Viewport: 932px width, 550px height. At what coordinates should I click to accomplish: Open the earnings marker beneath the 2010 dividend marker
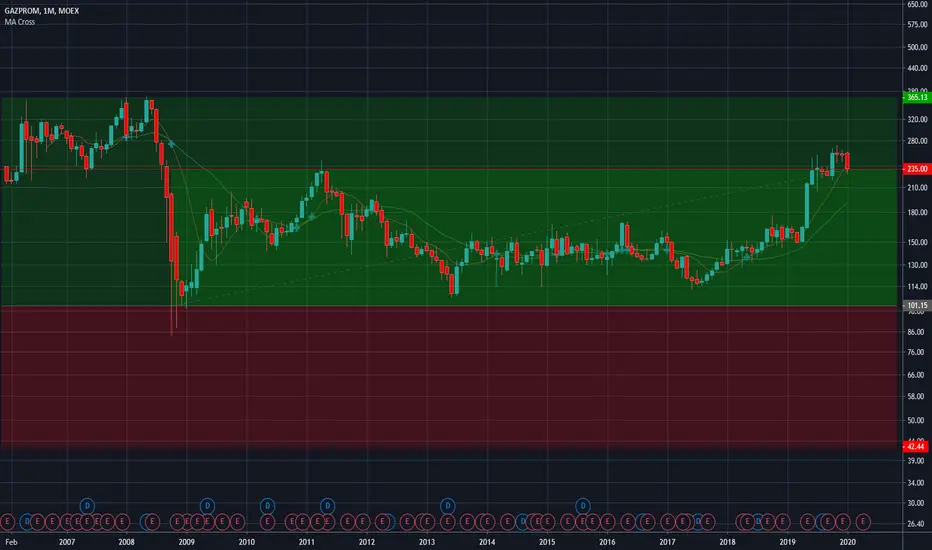pos(267,522)
